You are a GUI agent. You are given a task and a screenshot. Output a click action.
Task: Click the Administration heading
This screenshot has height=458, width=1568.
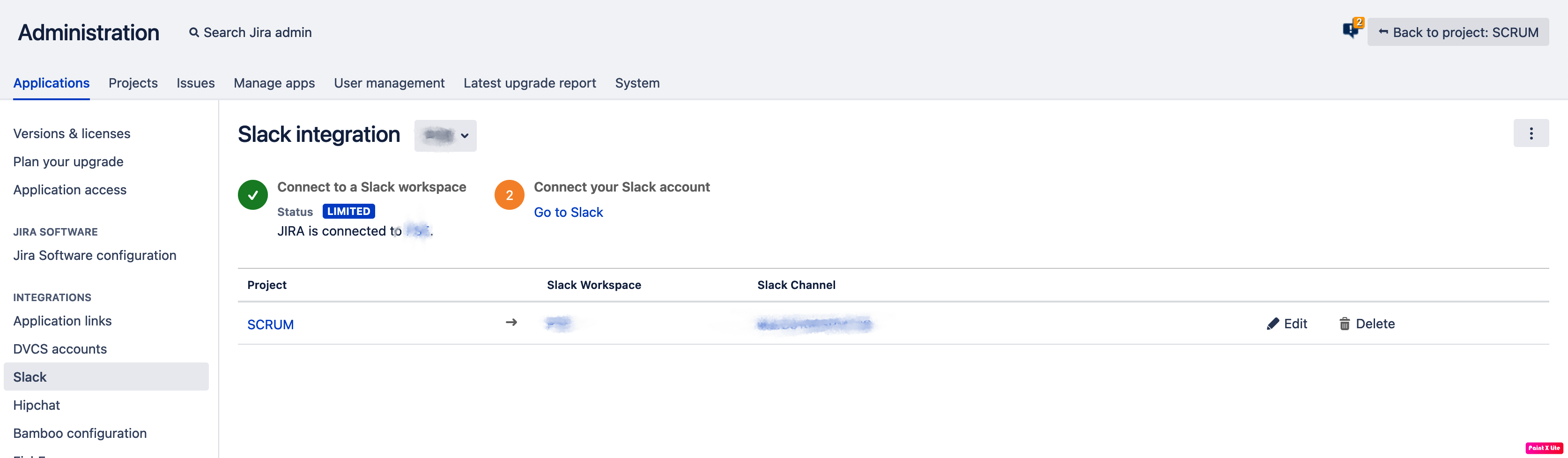pyautogui.click(x=89, y=32)
